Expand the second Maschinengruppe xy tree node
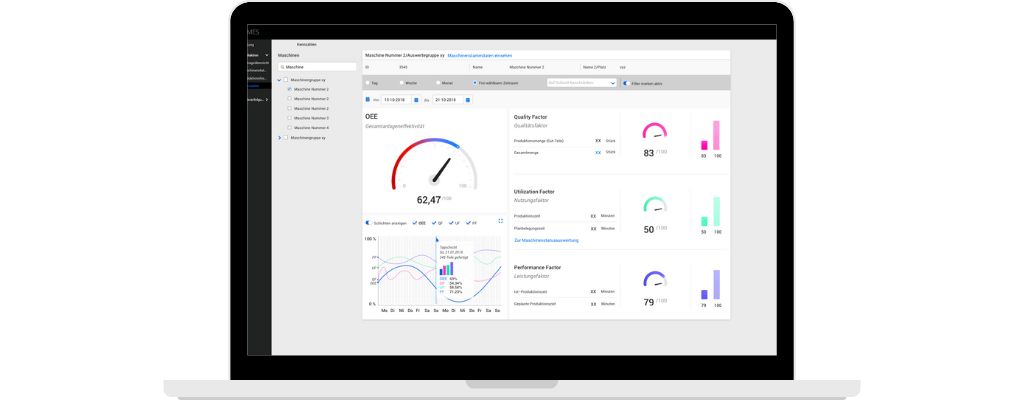The height and width of the screenshot is (400, 1024). point(279,137)
